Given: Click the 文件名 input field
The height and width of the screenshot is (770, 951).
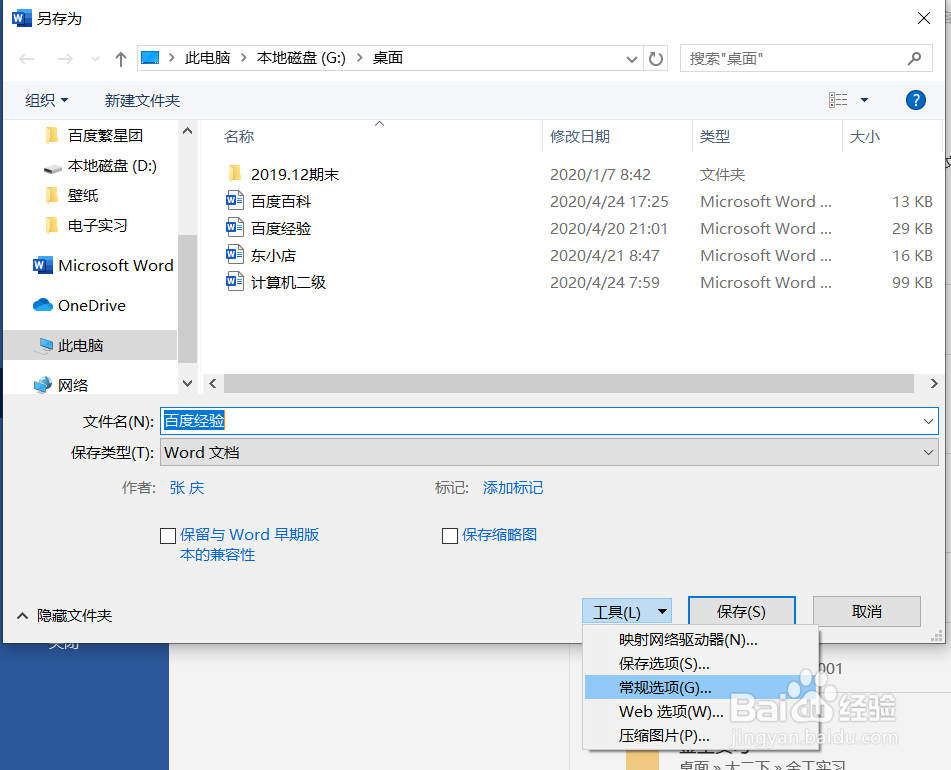Looking at the screenshot, I should coord(549,421).
